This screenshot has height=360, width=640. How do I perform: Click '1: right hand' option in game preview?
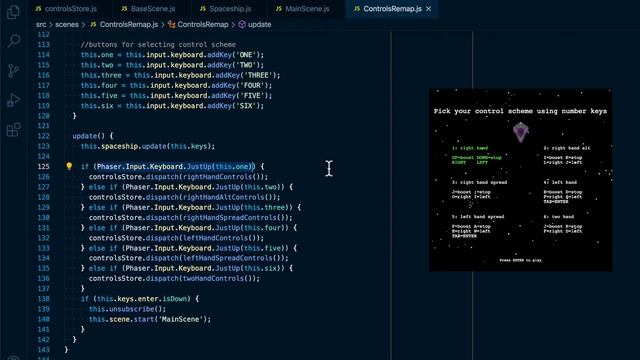(470, 148)
